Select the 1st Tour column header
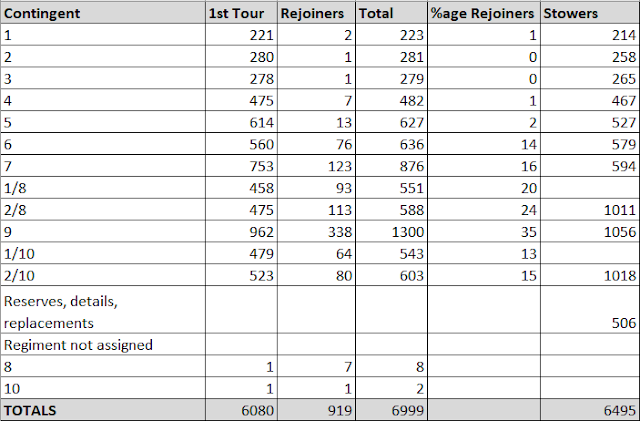Screen dimensions: 640x421 click(x=241, y=13)
